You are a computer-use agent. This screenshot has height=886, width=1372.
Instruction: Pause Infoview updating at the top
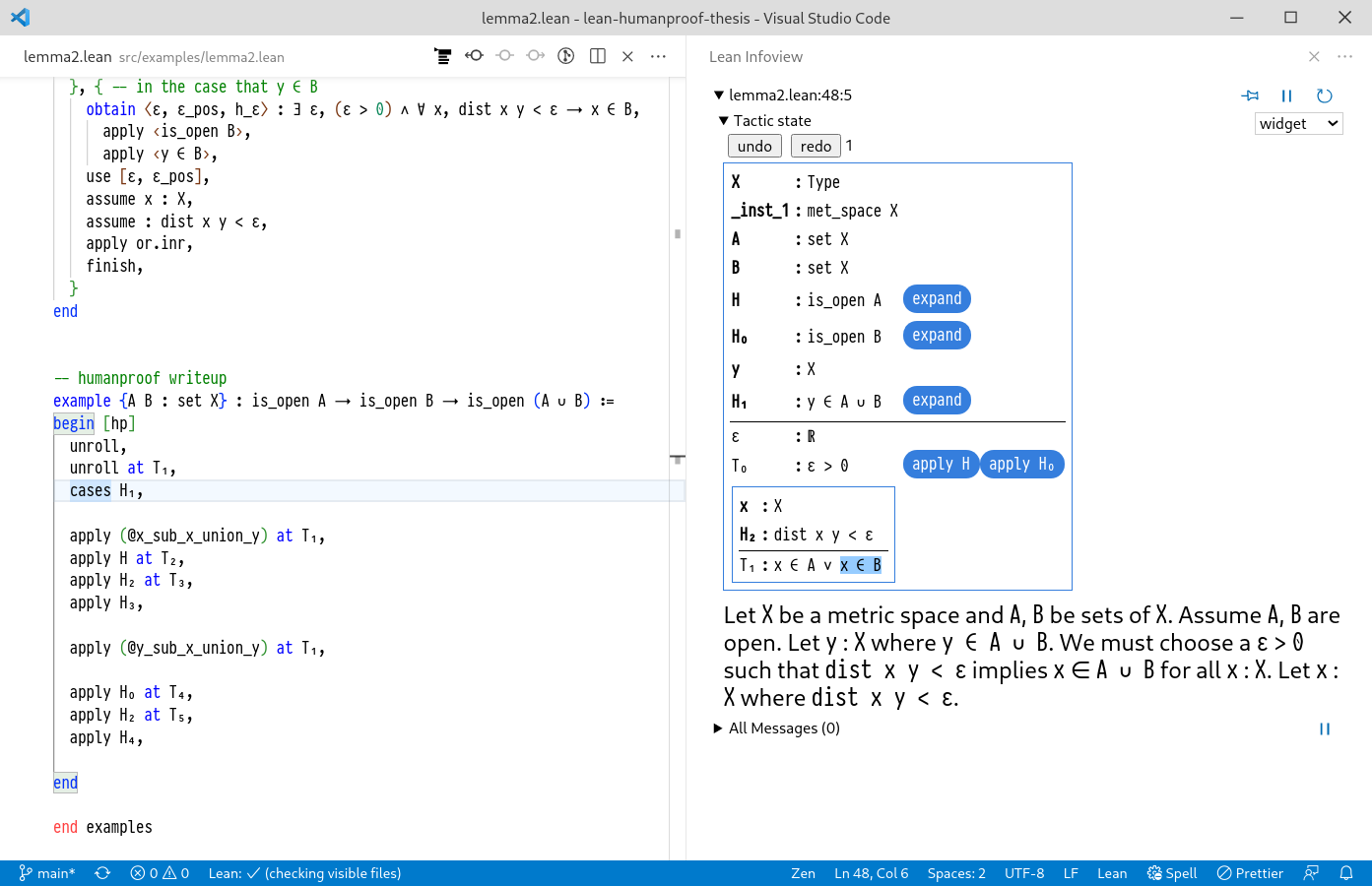pos(1286,95)
